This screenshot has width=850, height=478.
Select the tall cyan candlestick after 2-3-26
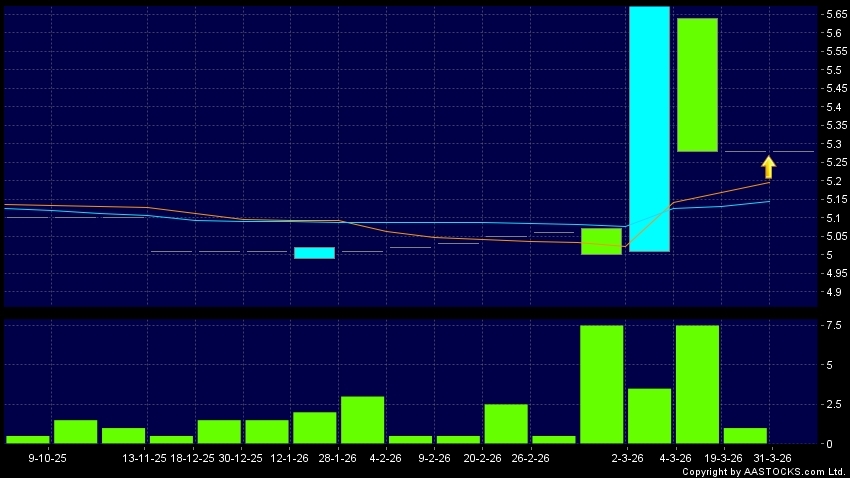pos(649,129)
